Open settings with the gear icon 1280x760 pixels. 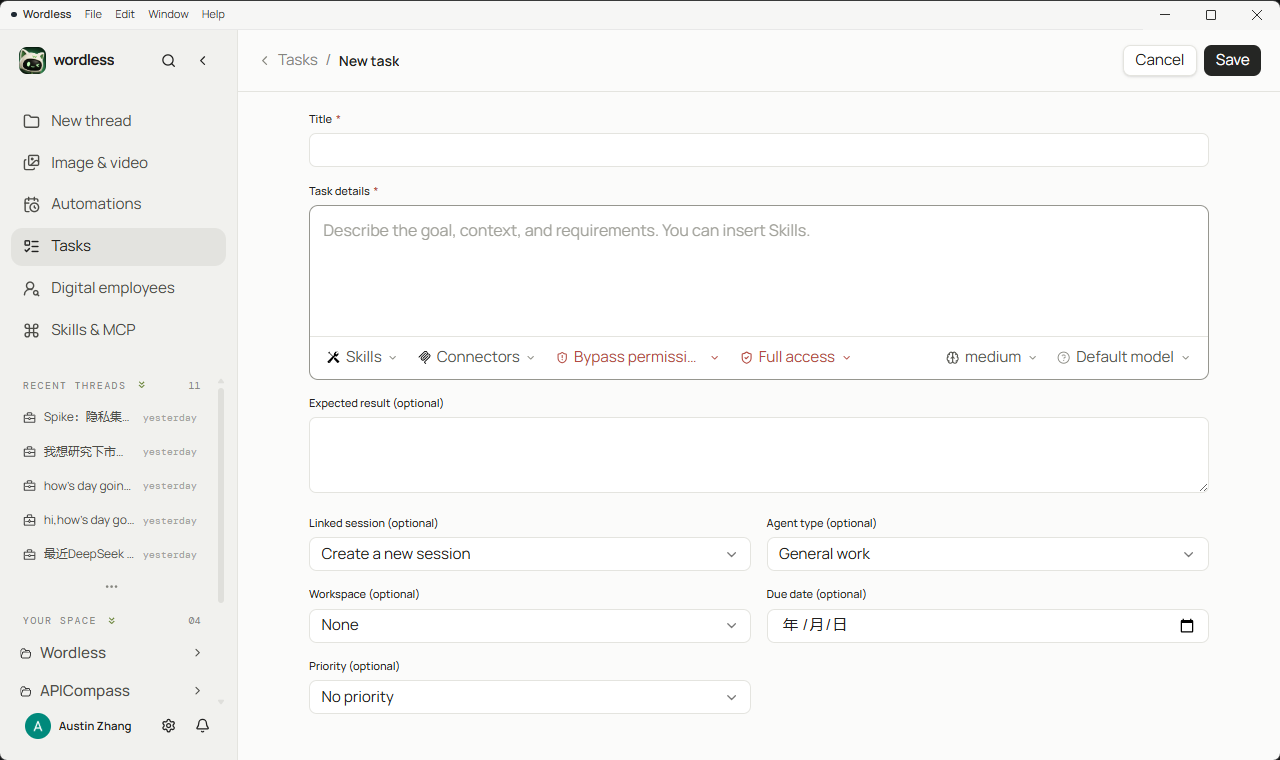(169, 726)
